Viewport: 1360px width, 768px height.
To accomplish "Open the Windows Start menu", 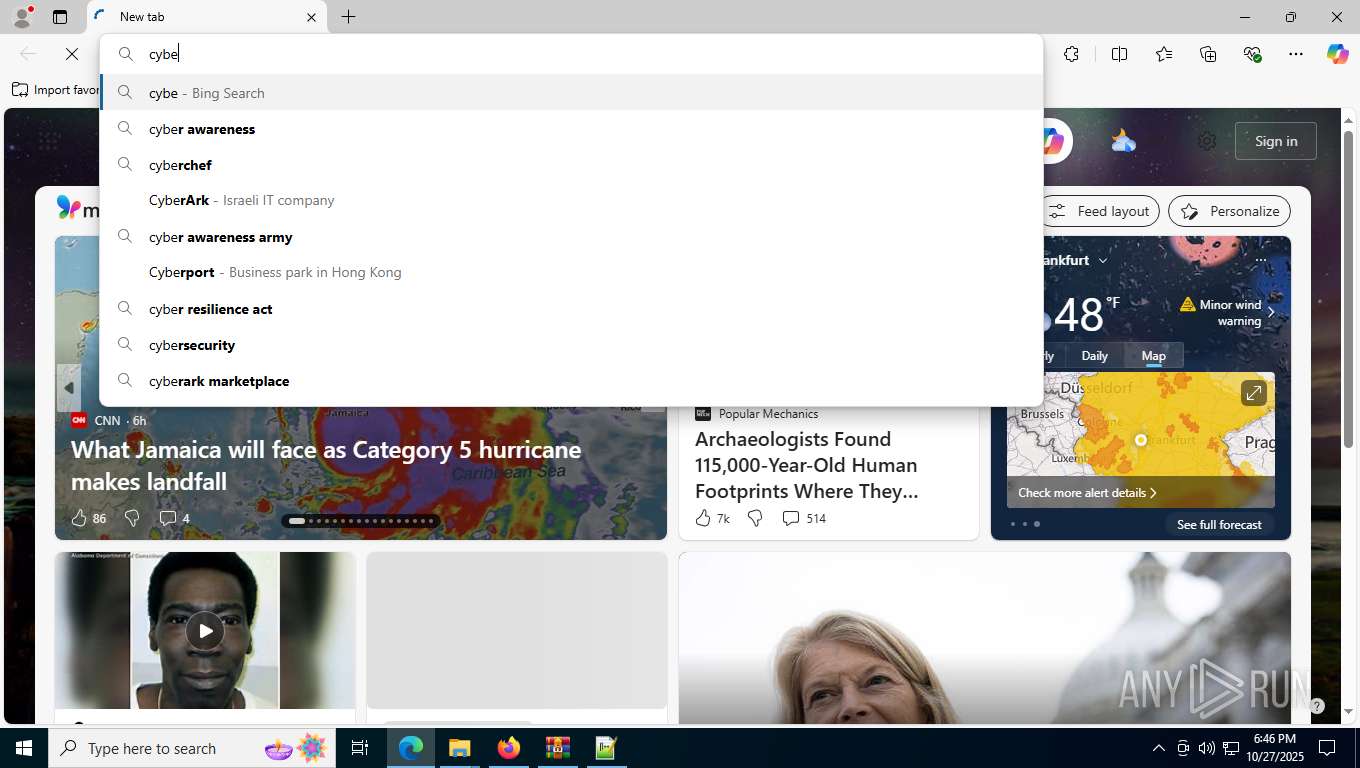I will click(24, 748).
